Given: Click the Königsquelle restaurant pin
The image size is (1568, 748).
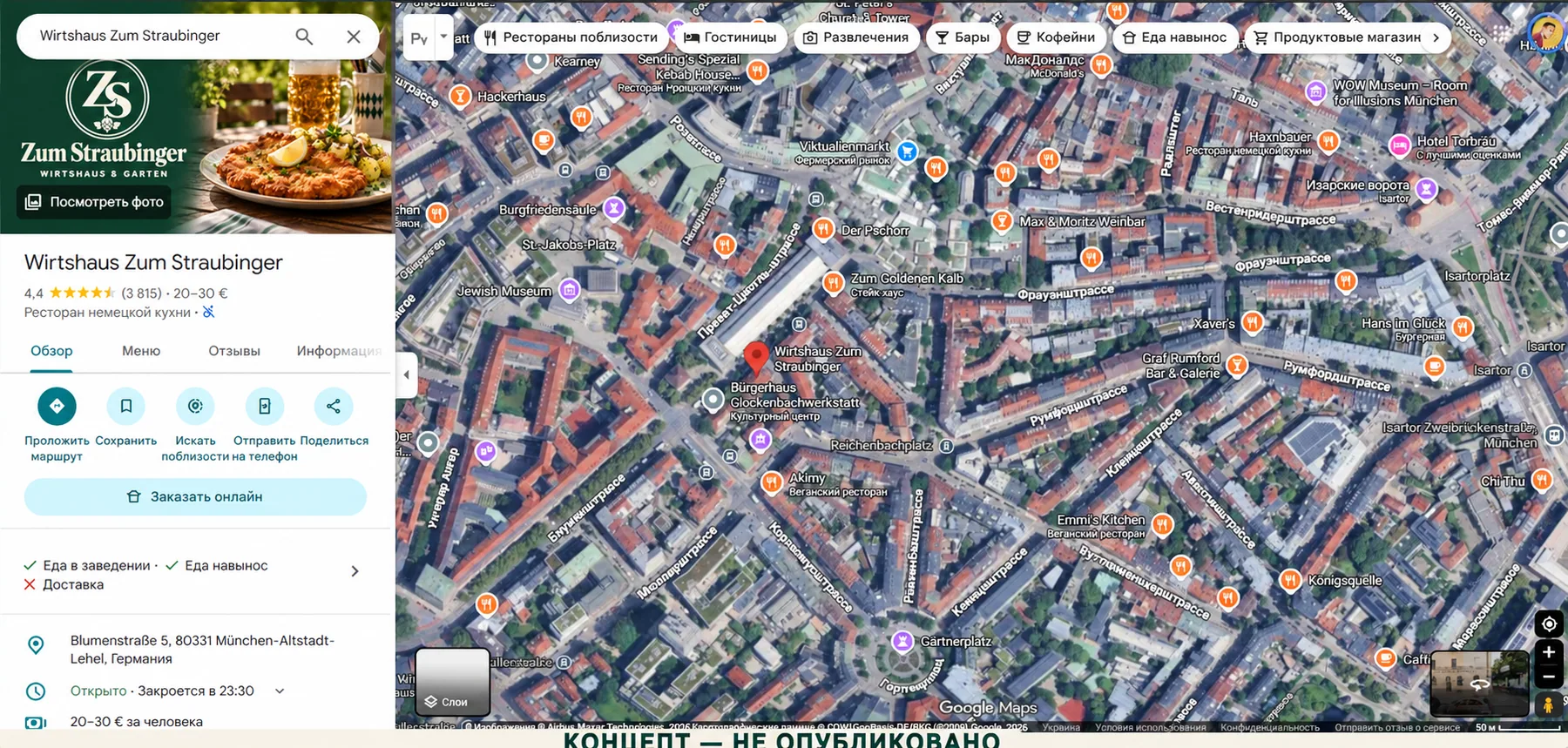Looking at the screenshot, I should click(x=1290, y=580).
